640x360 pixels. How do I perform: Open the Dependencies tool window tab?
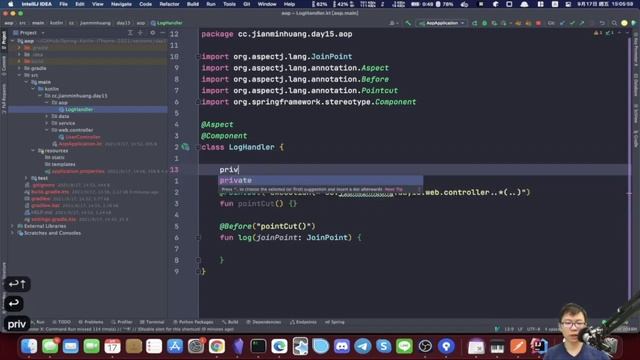[264, 322]
